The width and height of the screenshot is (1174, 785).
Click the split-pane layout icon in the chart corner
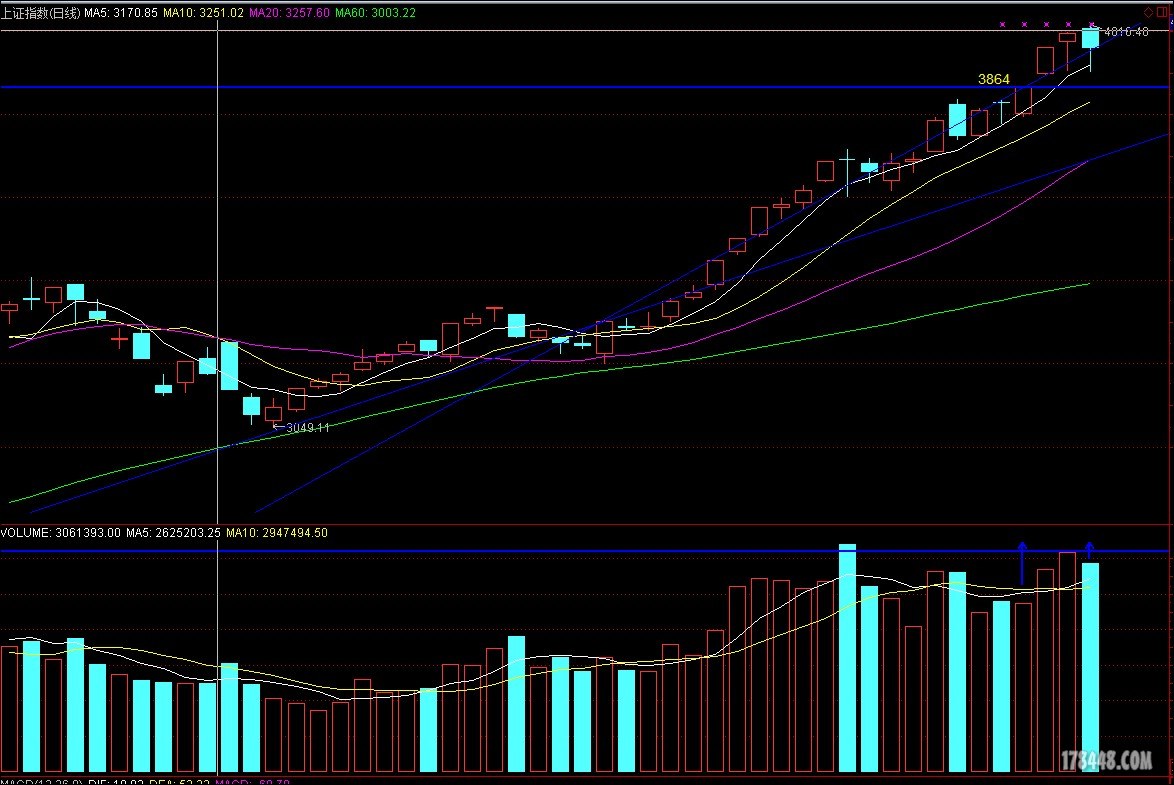point(1162,12)
